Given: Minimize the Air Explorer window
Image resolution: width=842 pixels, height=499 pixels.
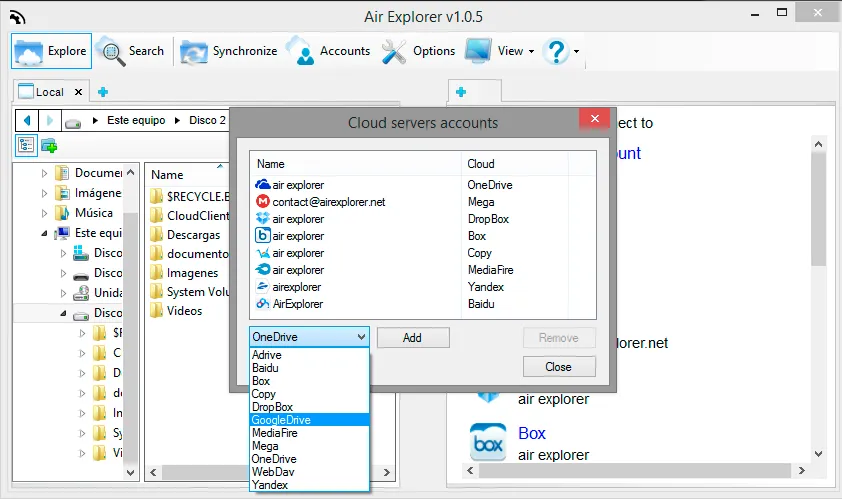Looking at the screenshot, I should [x=755, y=15].
